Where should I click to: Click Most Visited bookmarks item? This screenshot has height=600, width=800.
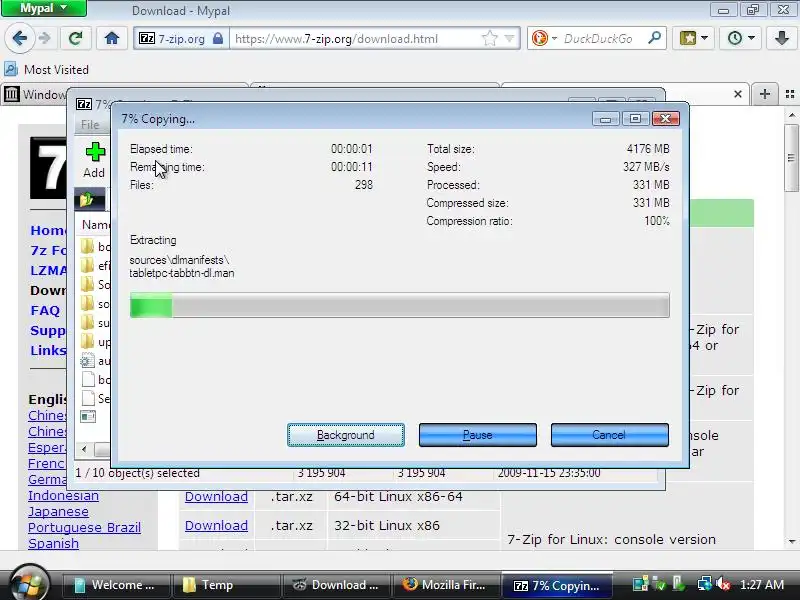46,69
